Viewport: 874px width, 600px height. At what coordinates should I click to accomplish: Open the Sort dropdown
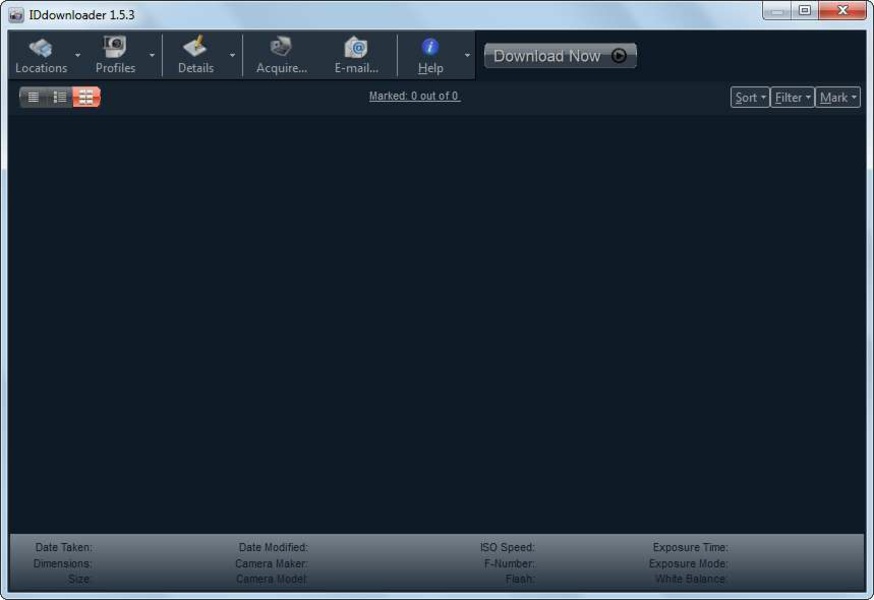coord(750,98)
